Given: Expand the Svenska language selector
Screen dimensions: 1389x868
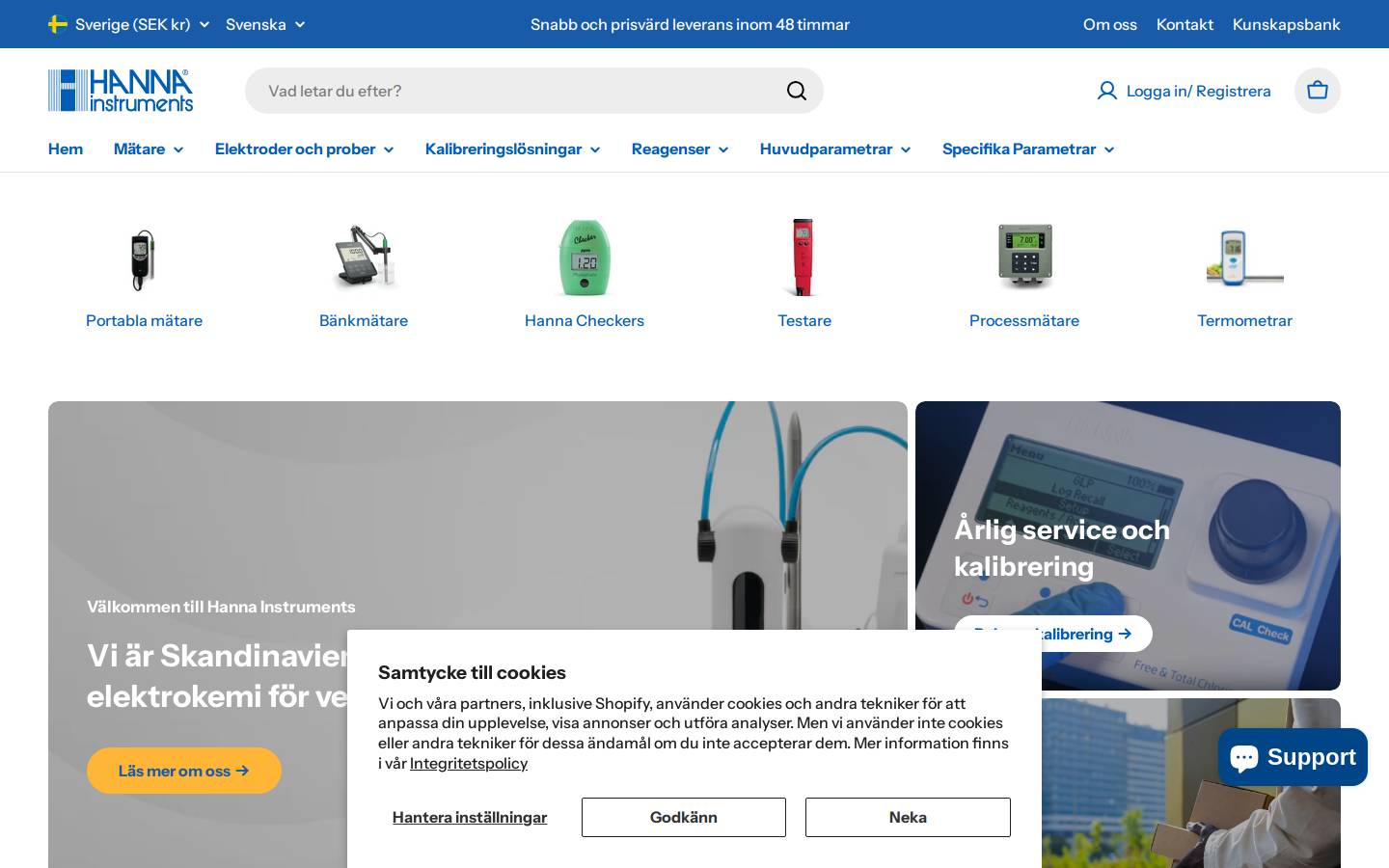Looking at the screenshot, I should (265, 24).
